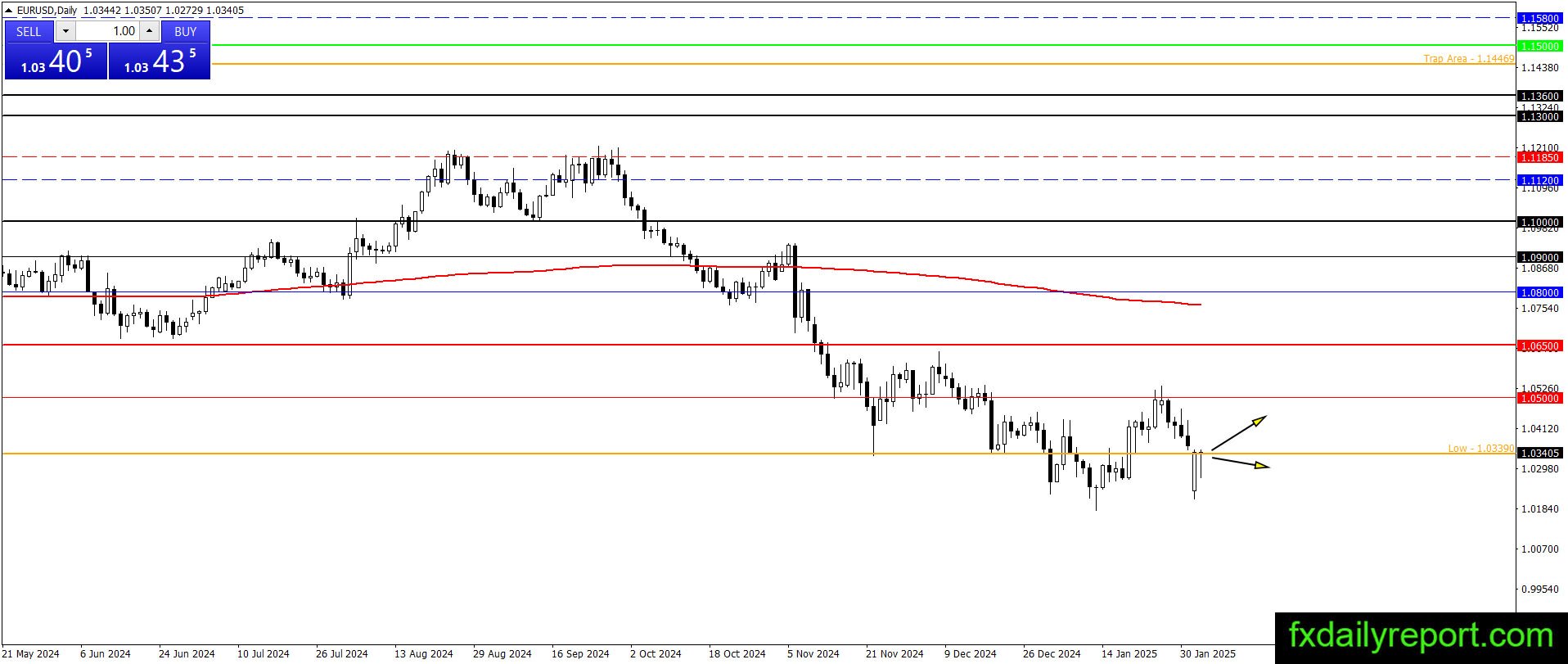Click the 16 Sep 2024 date label
The width and height of the screenshot is (1568, 664).
[x=580, y=653]
